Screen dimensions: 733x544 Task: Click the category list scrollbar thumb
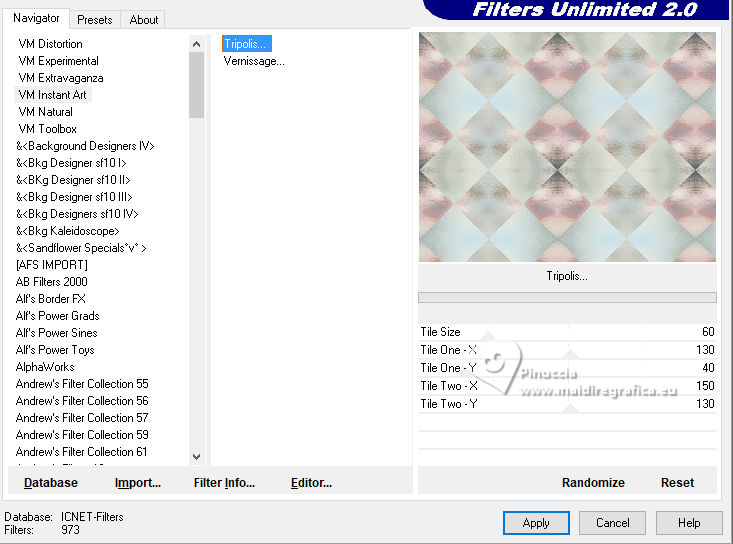pos(196,85)
